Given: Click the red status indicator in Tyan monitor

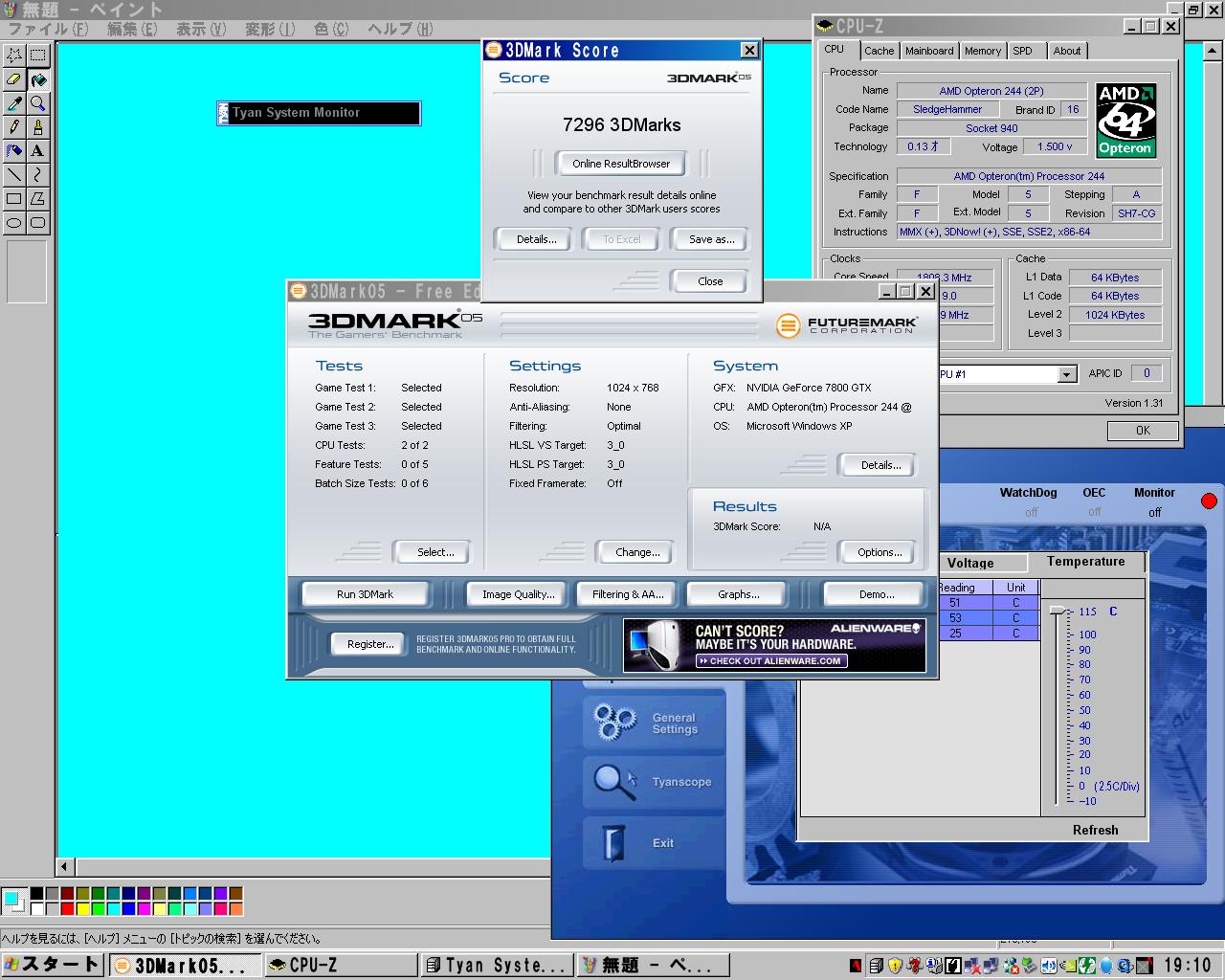Looking at the screenshot, I should [1209, 501].
